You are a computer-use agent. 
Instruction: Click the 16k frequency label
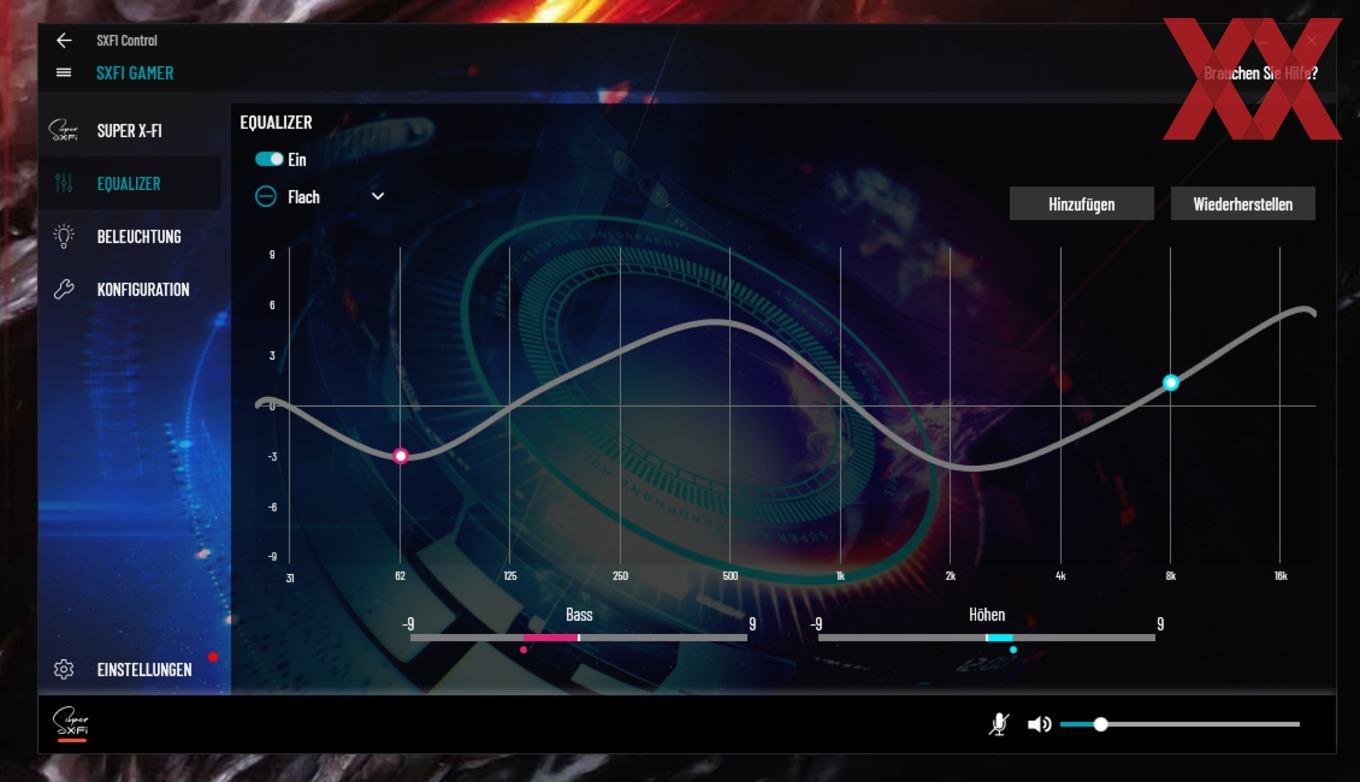(1281, 576)
